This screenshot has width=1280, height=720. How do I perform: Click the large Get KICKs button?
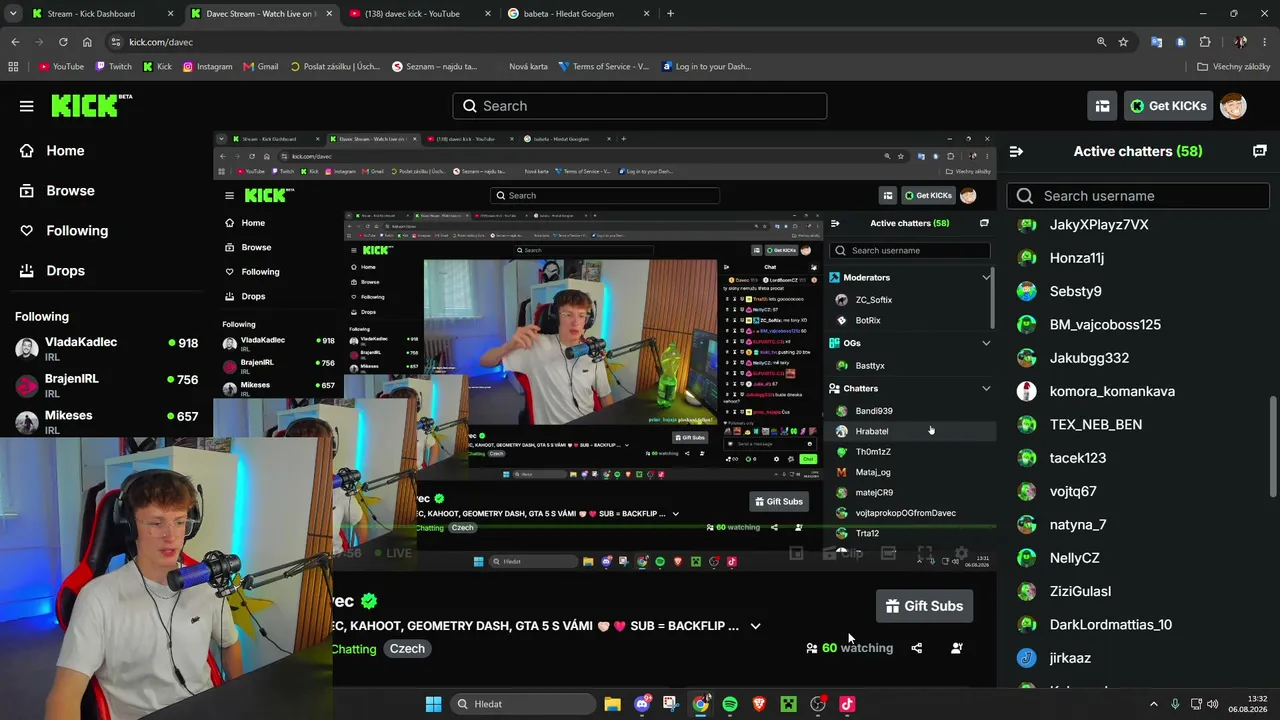(1168, 106)
